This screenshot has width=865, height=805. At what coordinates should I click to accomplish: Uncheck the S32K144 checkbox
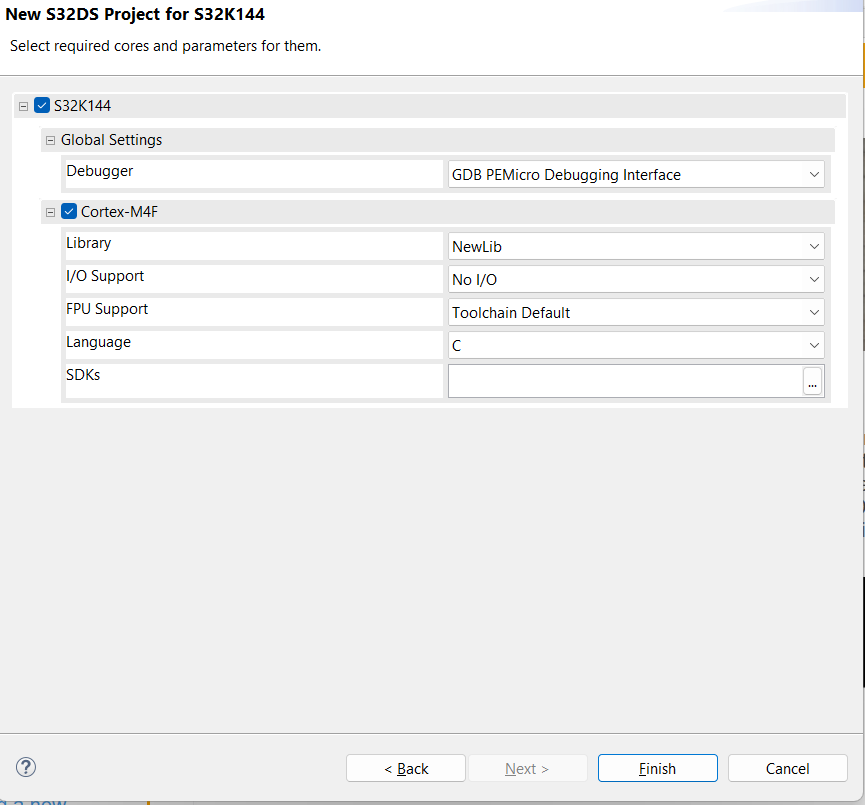42,106
